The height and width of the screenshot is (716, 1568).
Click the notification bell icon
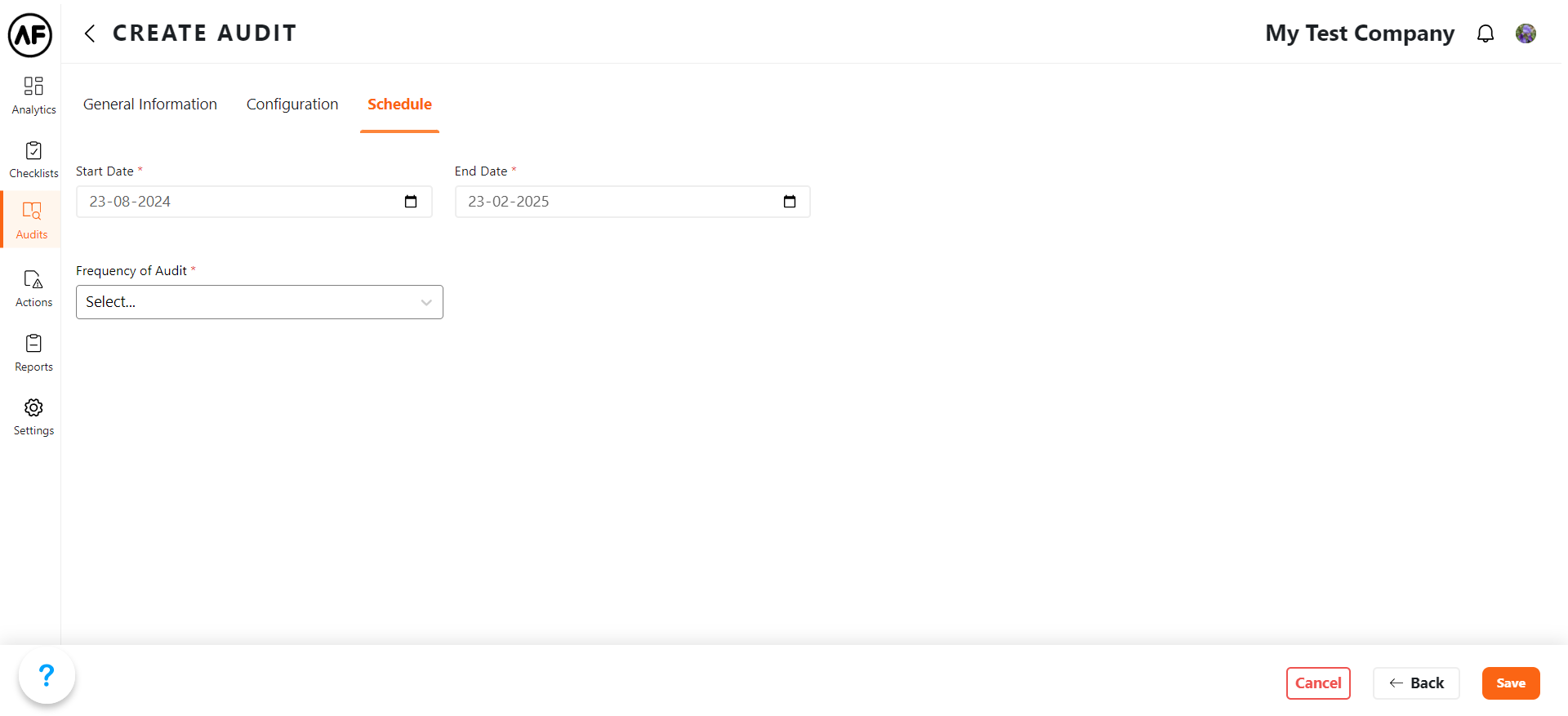point(1486,33)
